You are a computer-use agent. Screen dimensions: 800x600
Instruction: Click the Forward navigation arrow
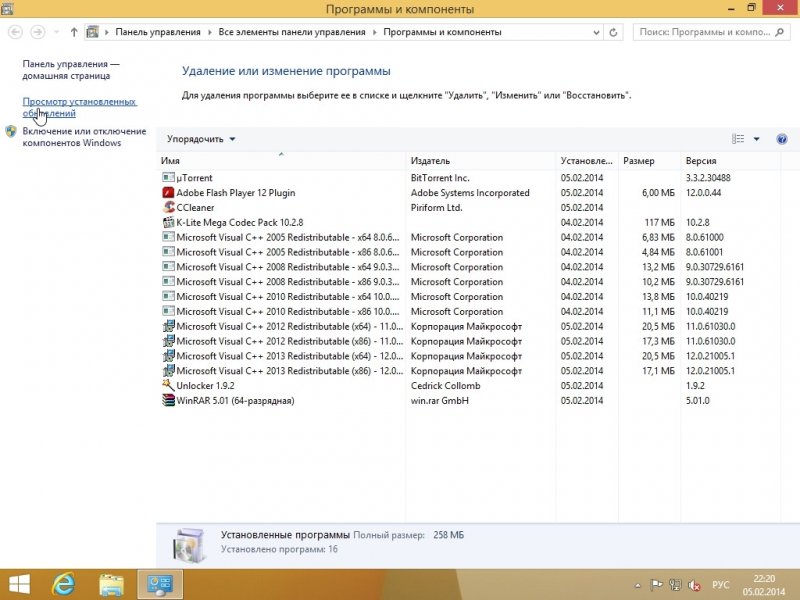point(37,32)
